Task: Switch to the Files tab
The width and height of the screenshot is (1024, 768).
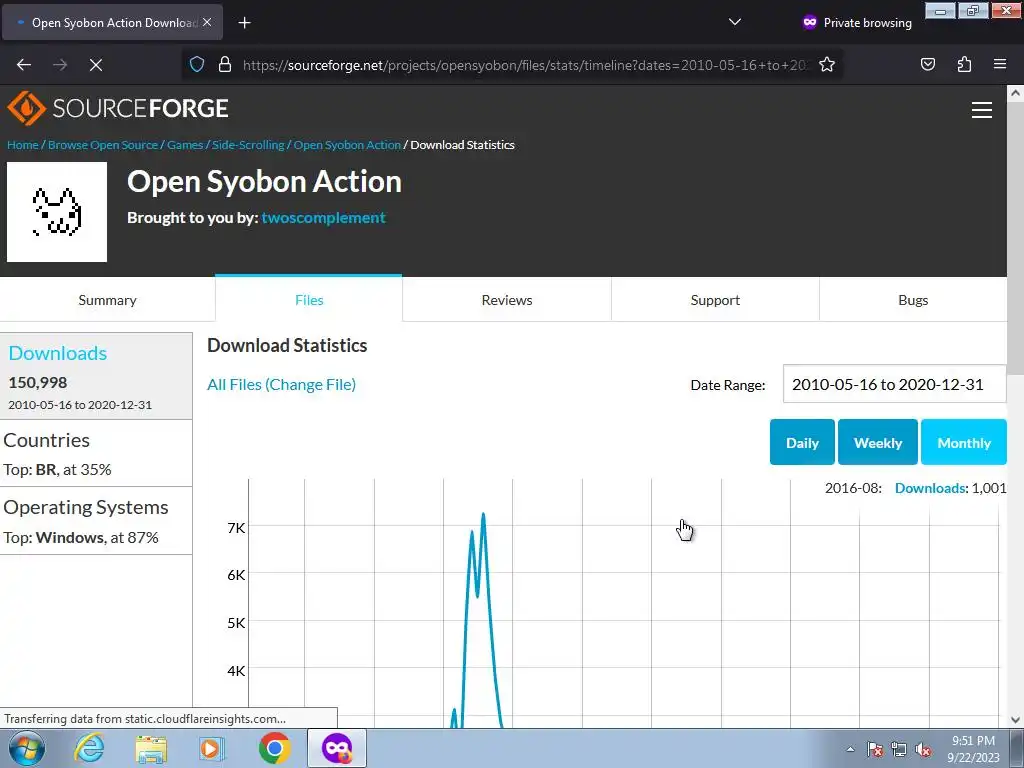Action: [309, 300]
